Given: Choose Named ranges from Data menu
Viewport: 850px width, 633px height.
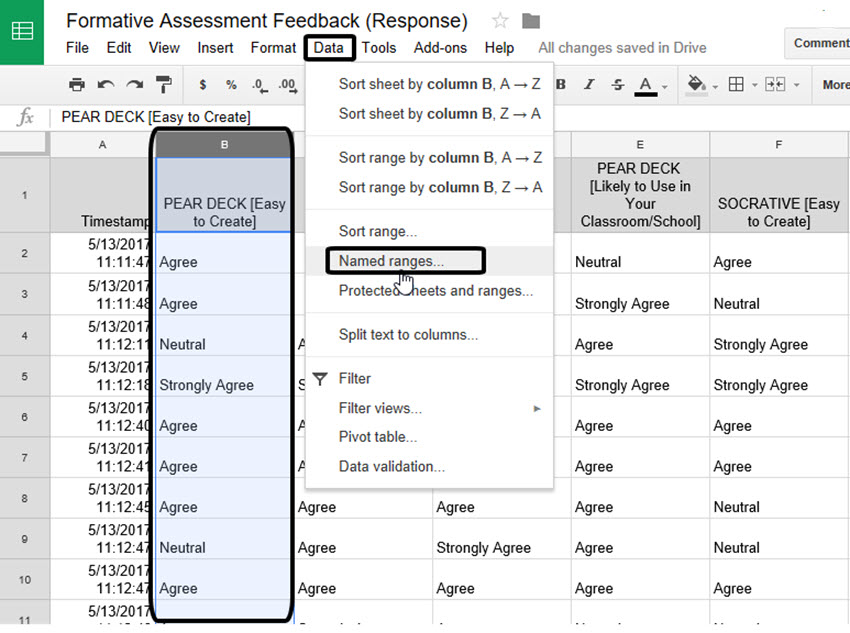Looking at the screenshot, I should 392,261.
